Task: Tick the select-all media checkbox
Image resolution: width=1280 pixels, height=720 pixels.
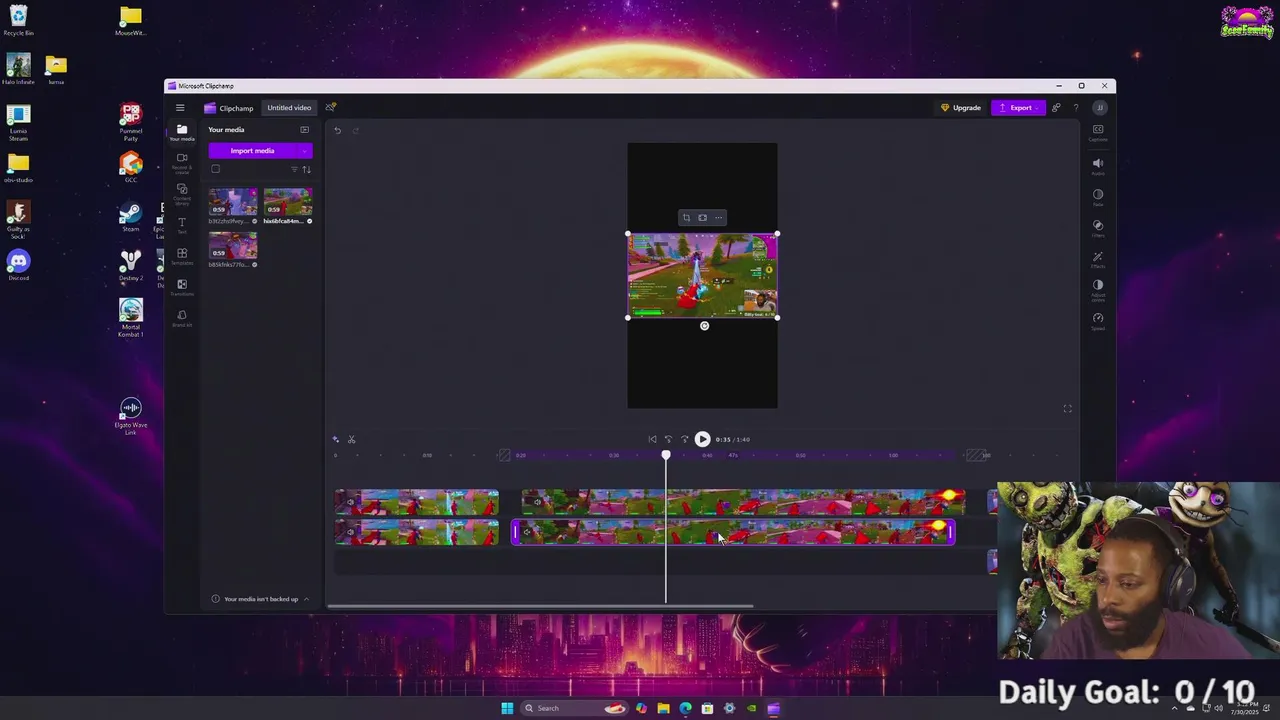Action: coord(215,169)
